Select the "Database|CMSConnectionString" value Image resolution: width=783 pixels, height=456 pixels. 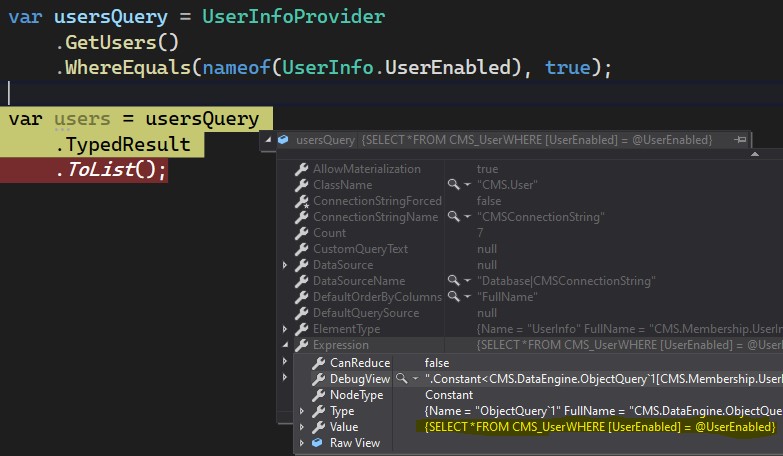566,281
